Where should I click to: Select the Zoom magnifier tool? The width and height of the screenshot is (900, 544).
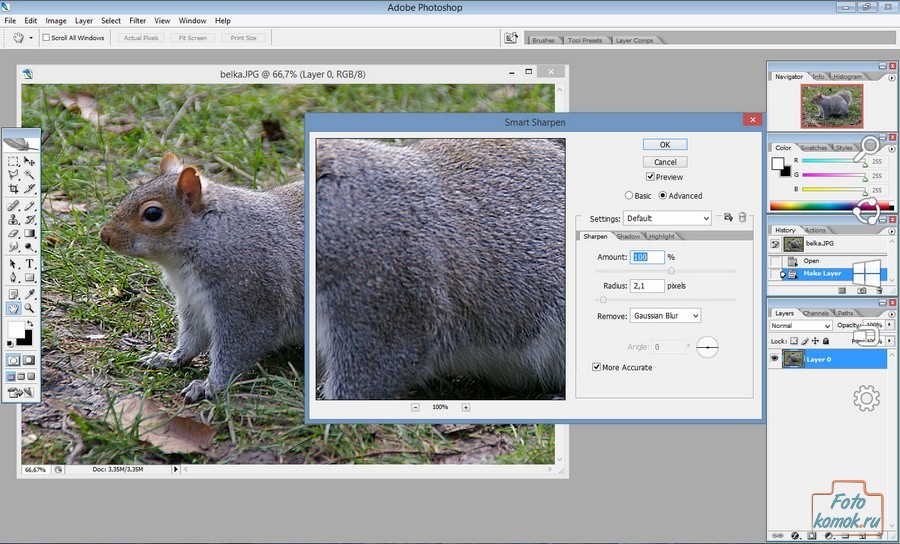click(x=30, y=309)
